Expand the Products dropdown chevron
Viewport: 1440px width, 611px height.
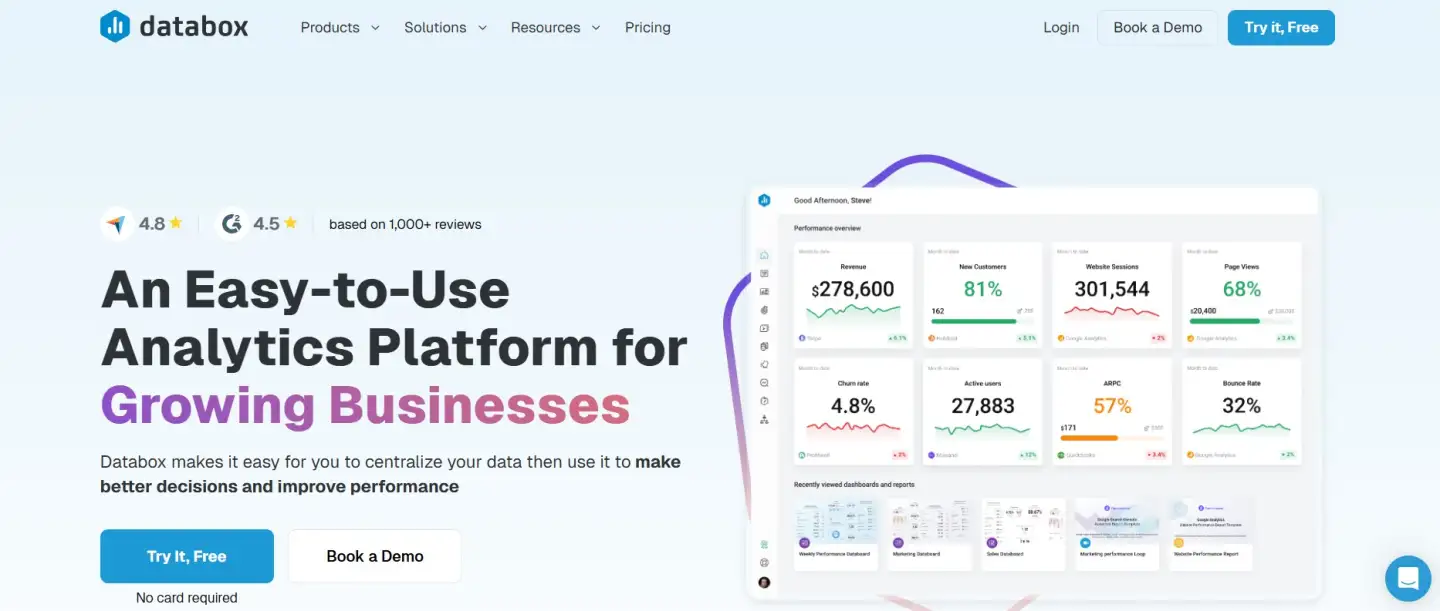click(x=375, y=28)
